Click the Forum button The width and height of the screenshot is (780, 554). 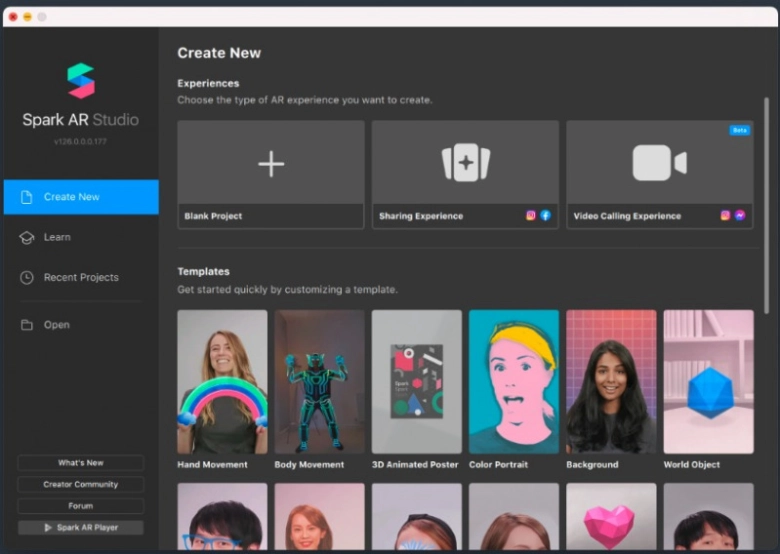click(81, 506)
